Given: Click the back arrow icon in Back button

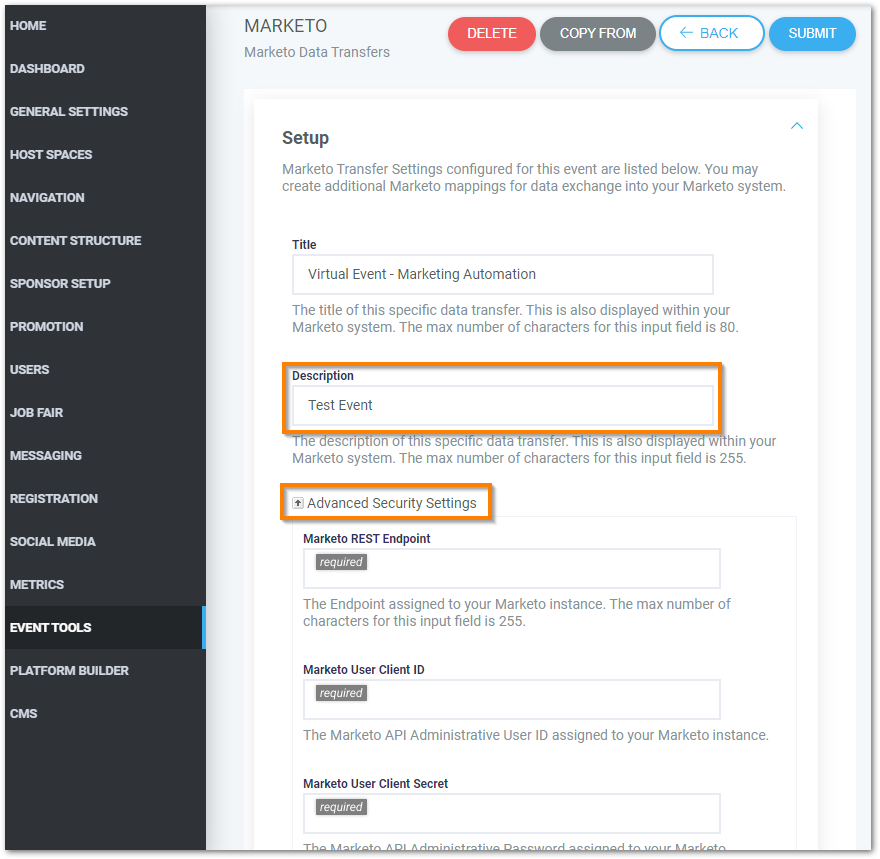Looking at the screenshot, I should pyautogui.click(x=686, y=33).
